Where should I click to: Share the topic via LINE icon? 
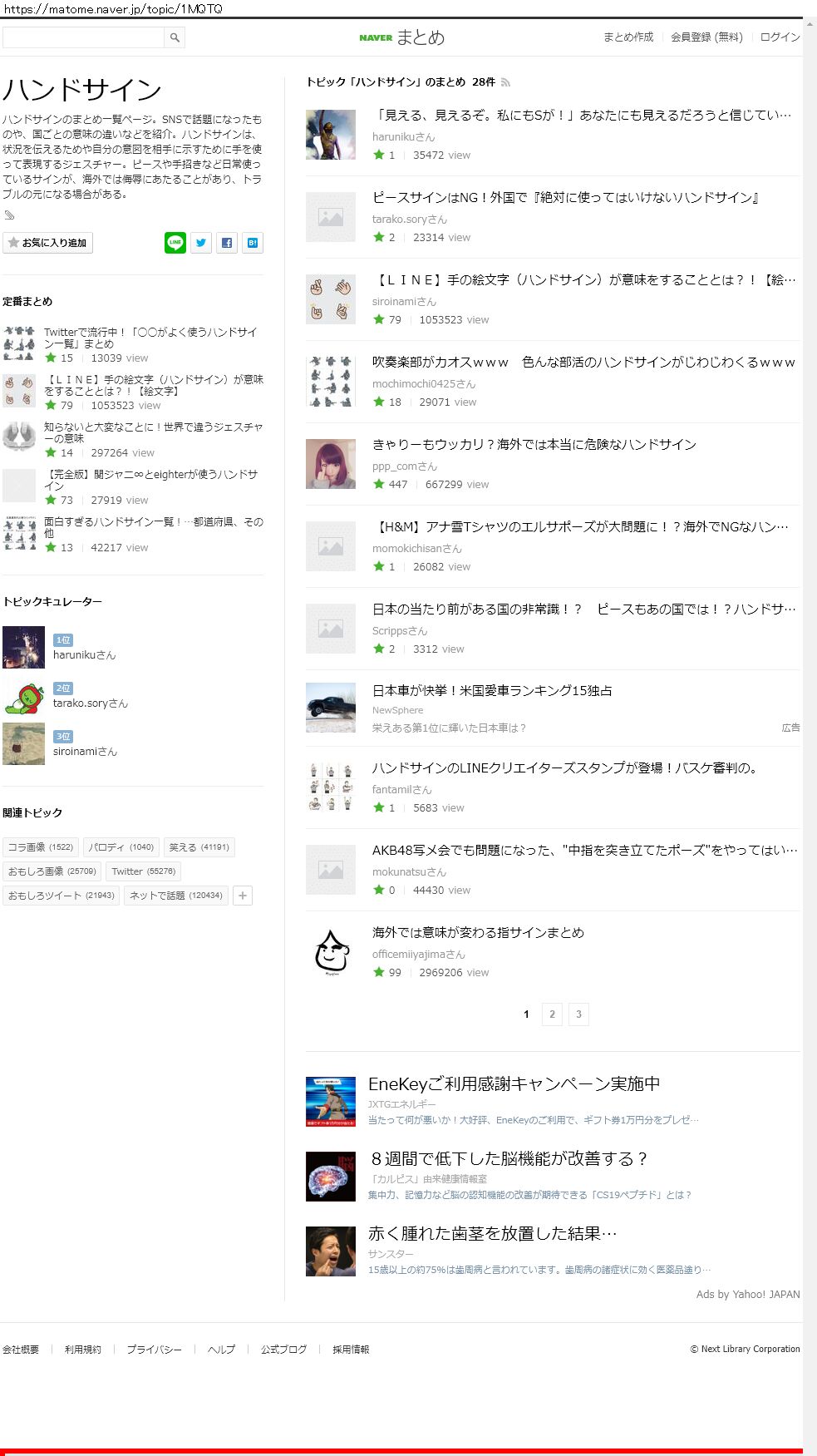click(x=175, y=243)
